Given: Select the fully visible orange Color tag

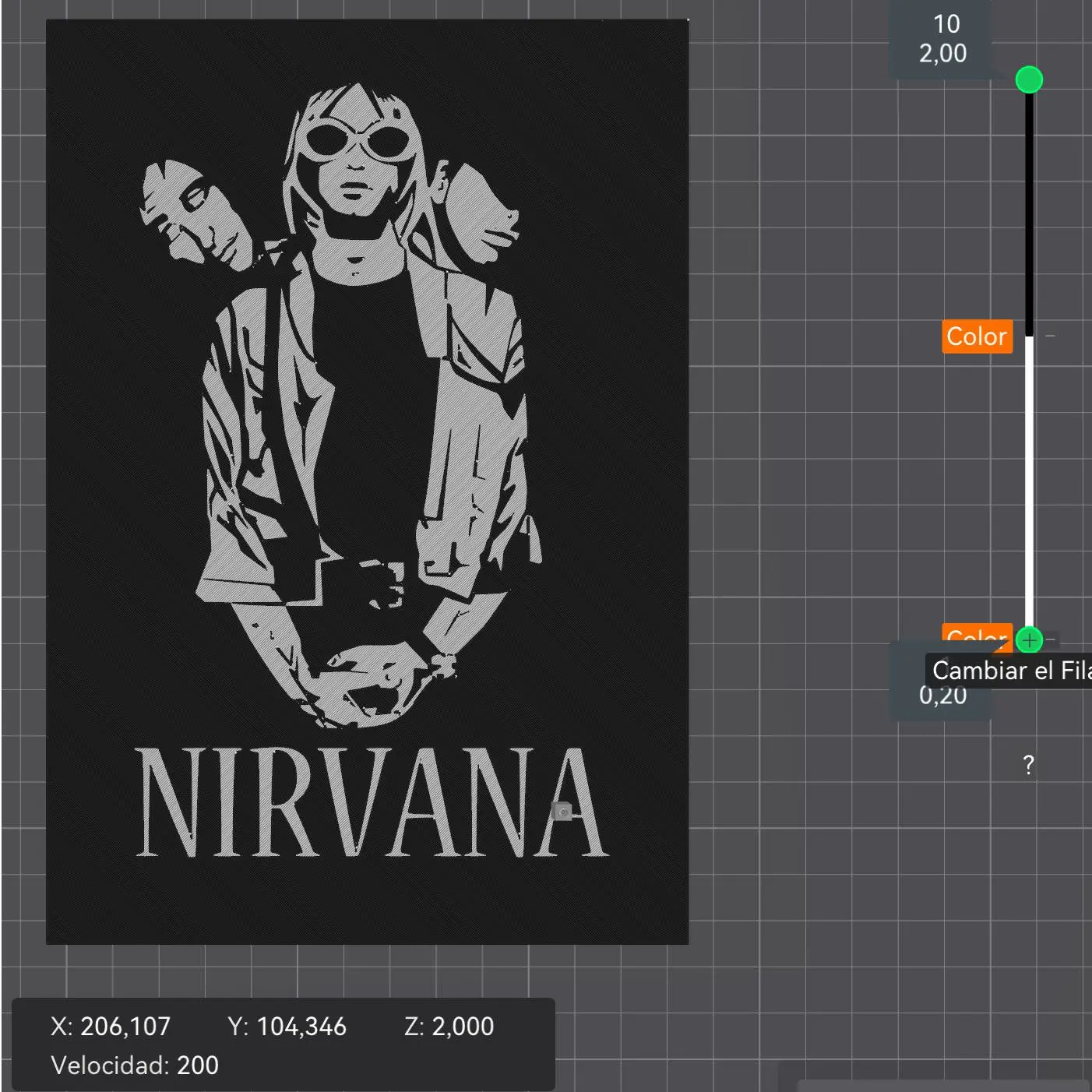Looking at the screenshot, I should [x=977, y=336].
